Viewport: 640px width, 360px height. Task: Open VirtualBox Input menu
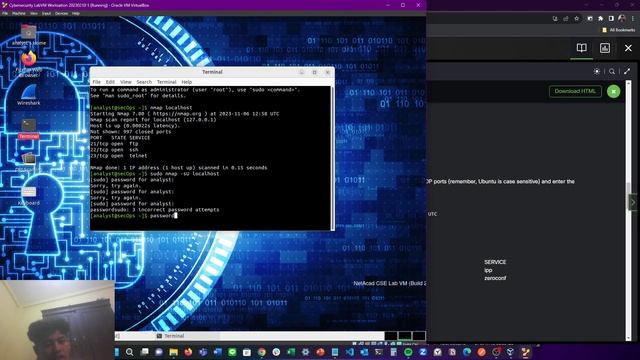(x=46, y=13)
